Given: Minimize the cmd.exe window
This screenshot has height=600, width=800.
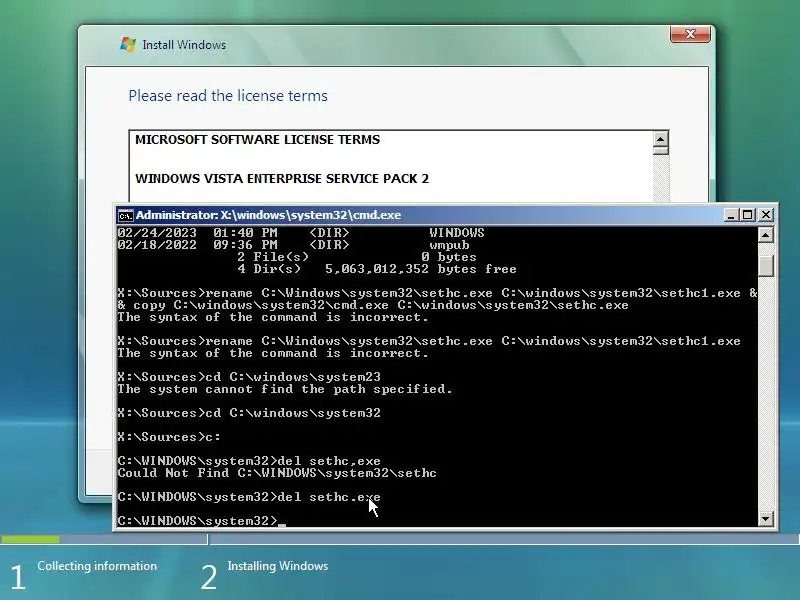Looking at the screenshot, I should pos(731,215).
